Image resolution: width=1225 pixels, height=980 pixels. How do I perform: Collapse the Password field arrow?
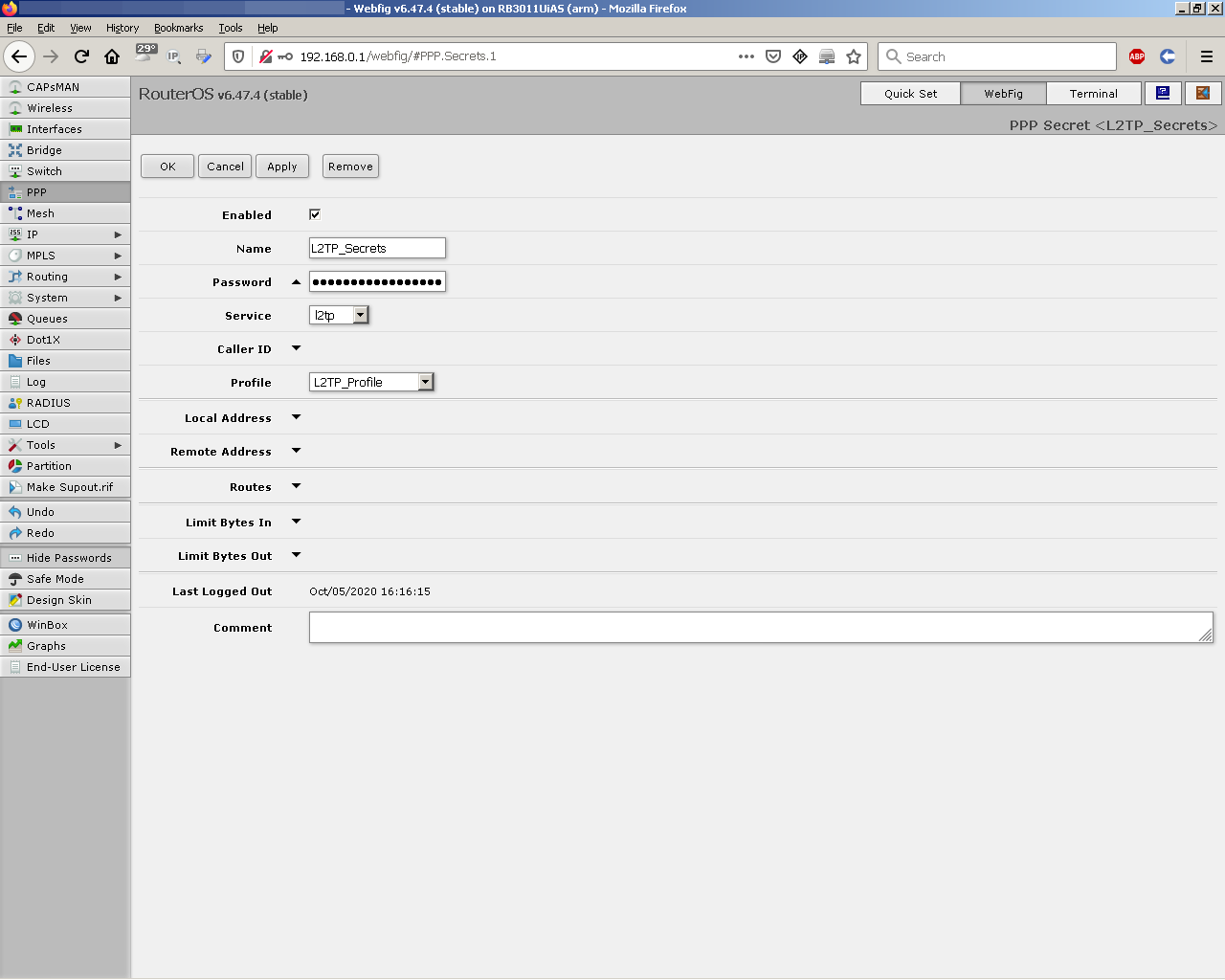click(x=296, y=281)
